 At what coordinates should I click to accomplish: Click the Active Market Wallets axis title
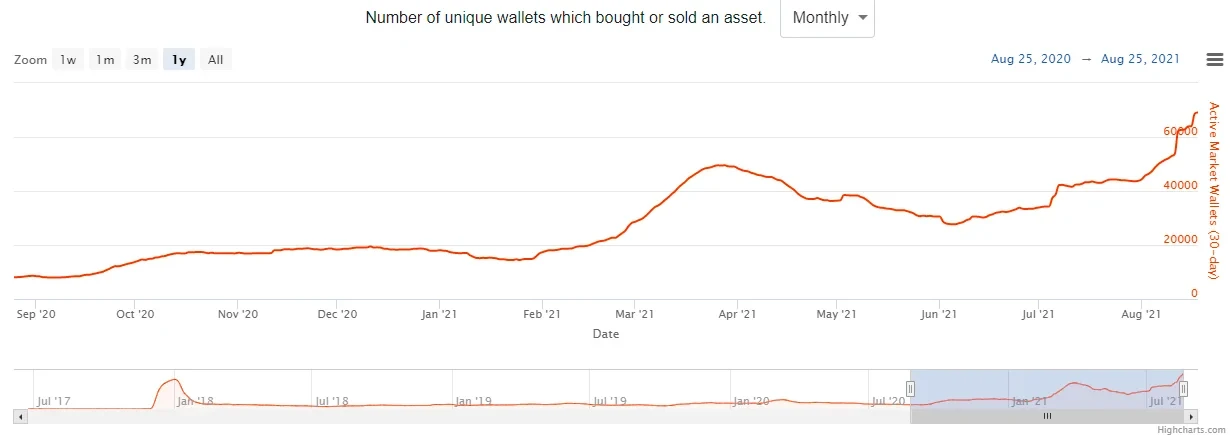(x=1214, y=190)
